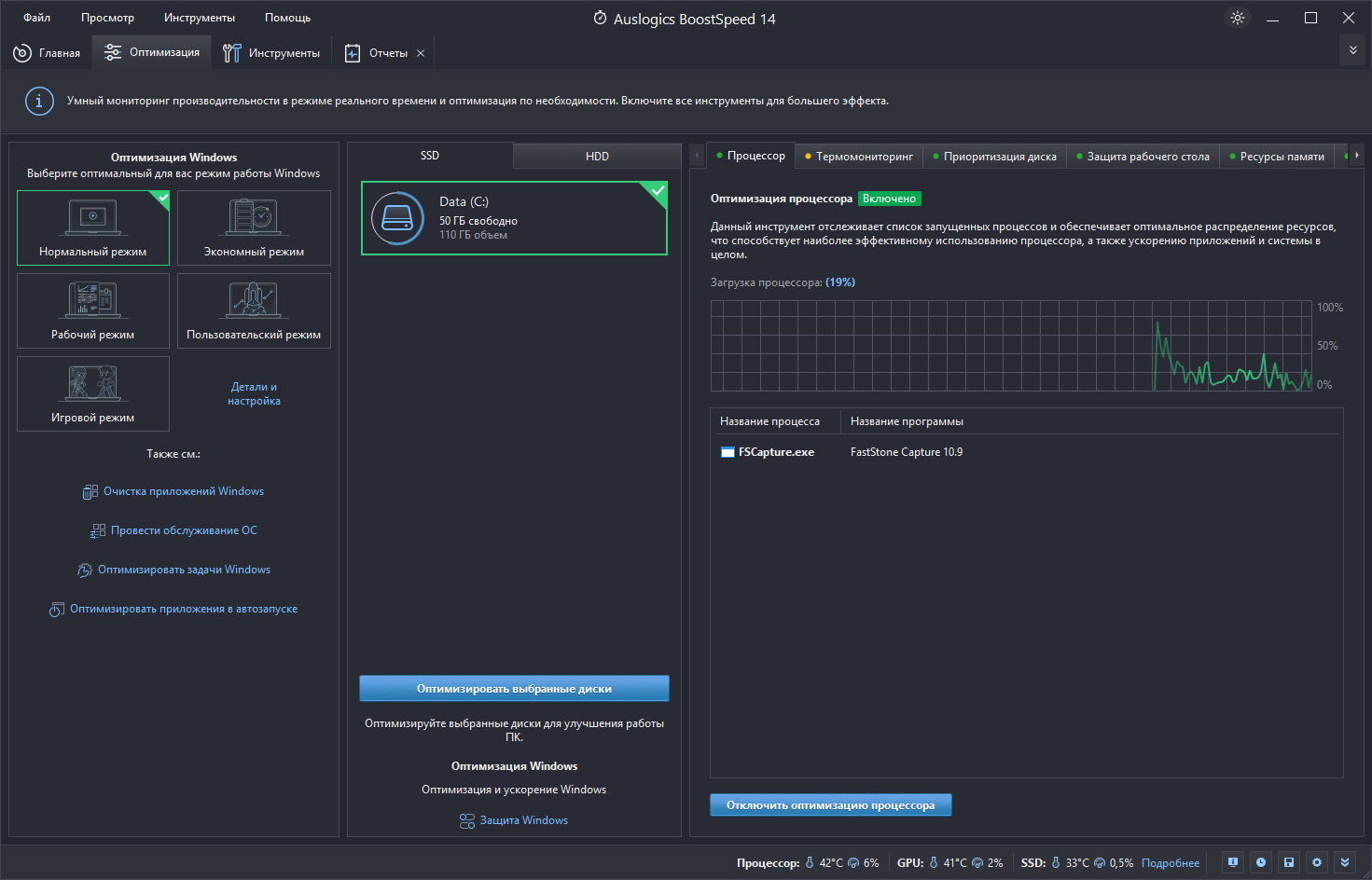Screen dimensions: 1372x880
Task: Switch to the Оптимизация tab
Action: tap(152, 52)
